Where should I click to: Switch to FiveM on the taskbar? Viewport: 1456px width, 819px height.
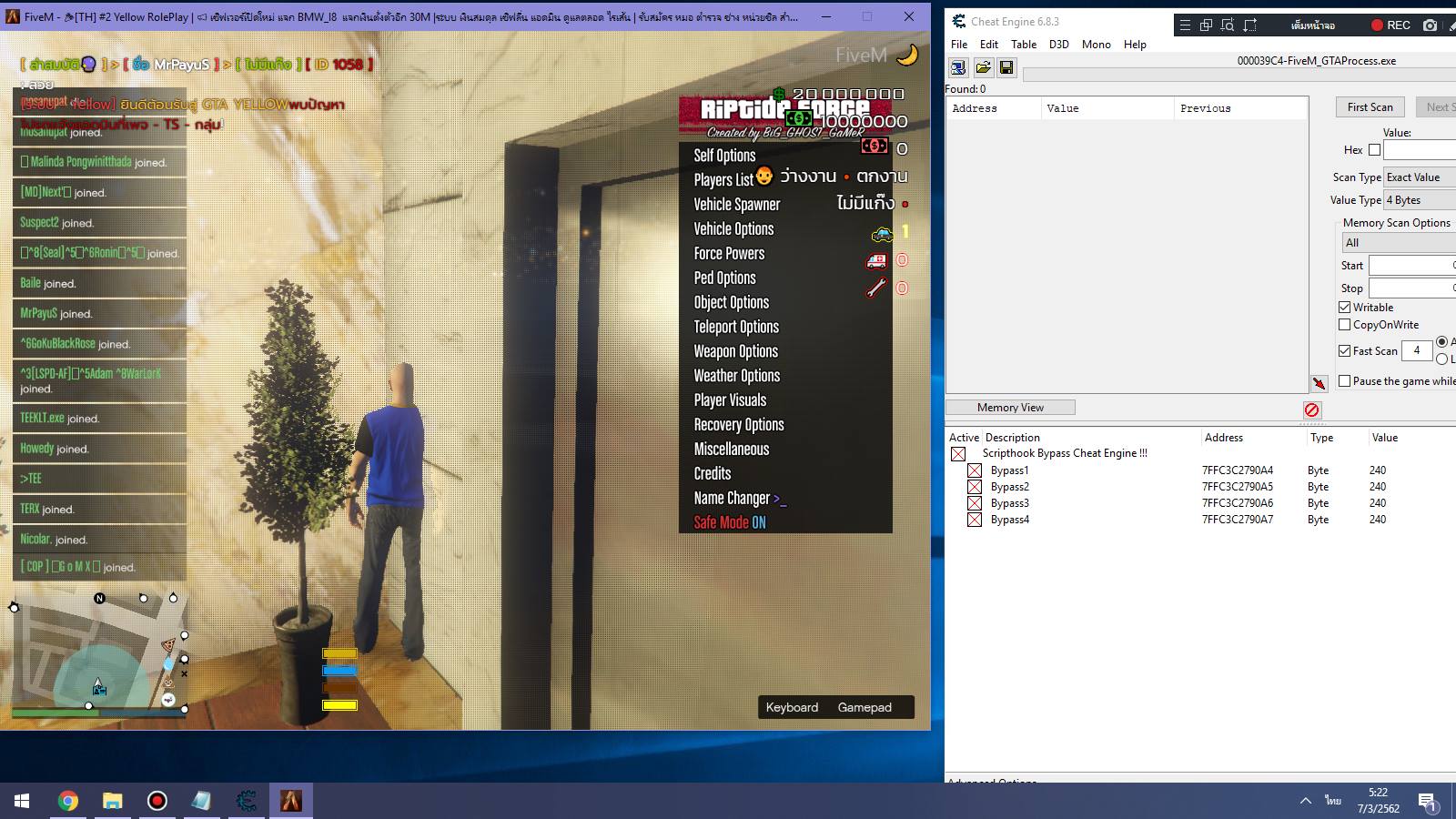291,801
